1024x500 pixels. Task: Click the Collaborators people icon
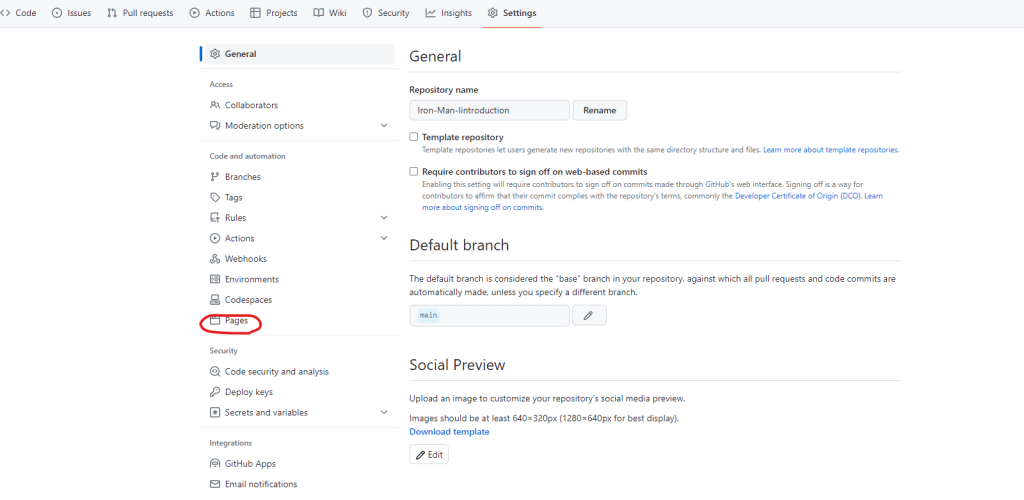215,105
